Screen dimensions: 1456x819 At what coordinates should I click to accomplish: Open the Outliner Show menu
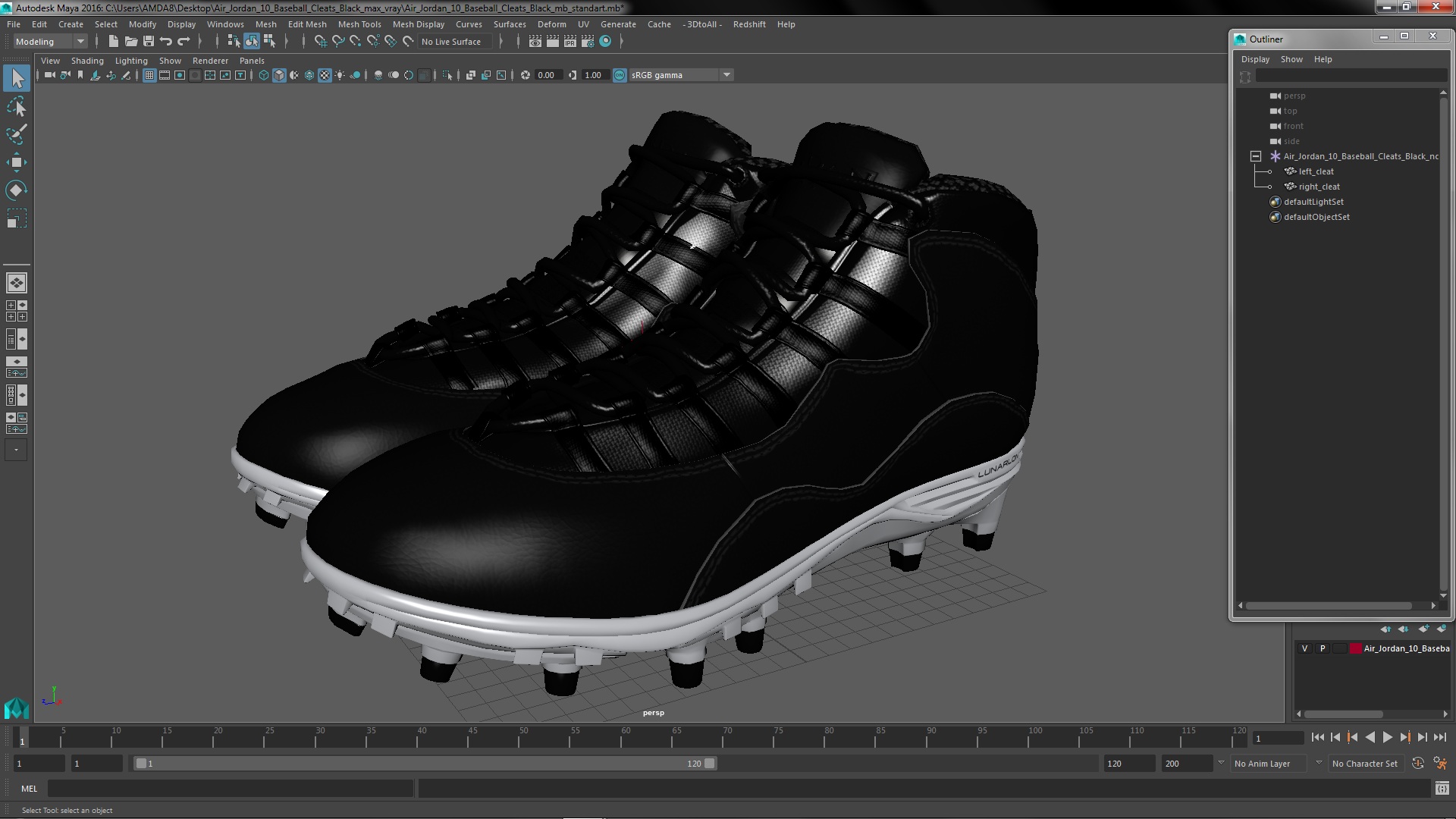pos(1291,59)
